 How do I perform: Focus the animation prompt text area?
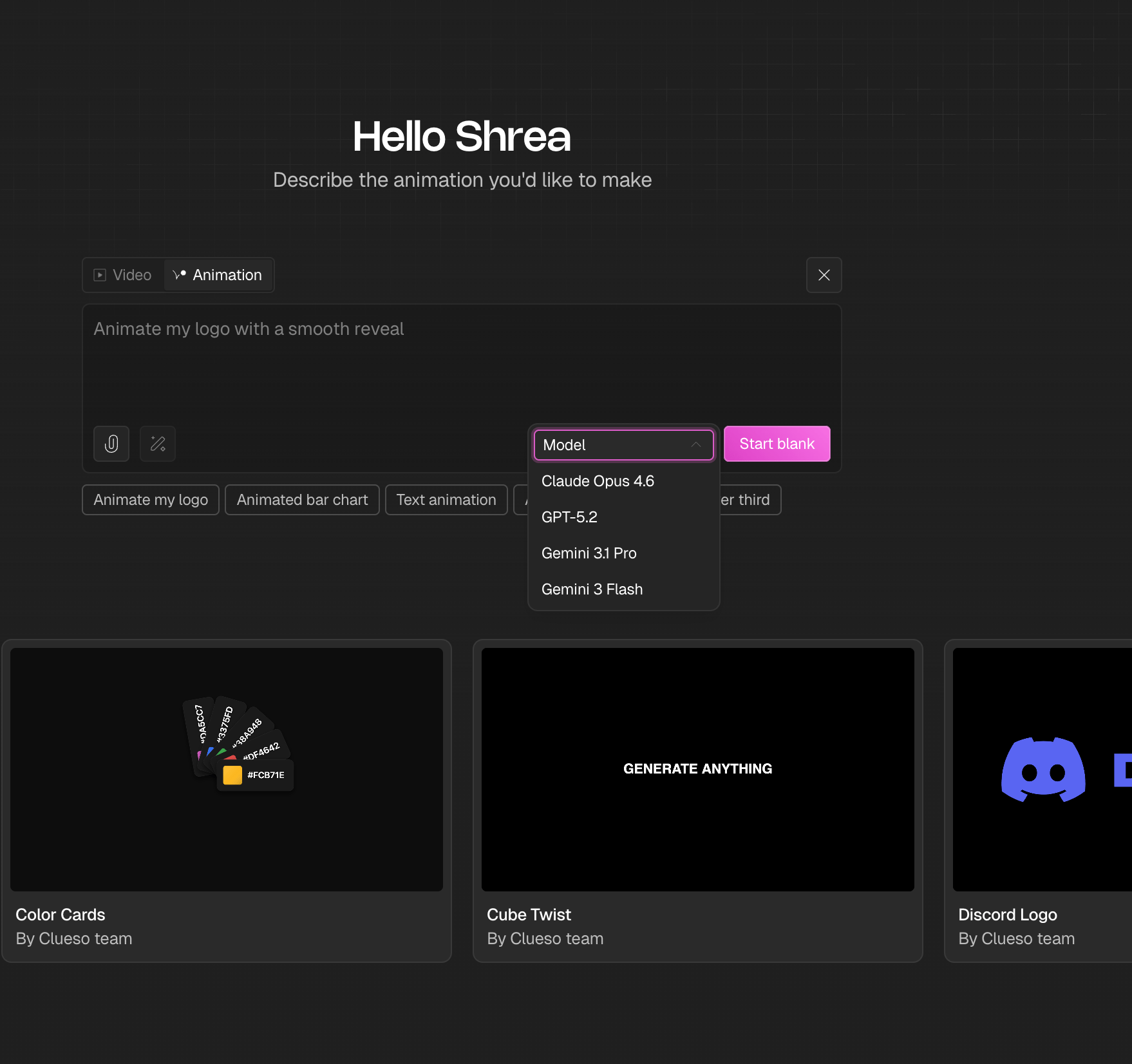[x=462, y=364]
